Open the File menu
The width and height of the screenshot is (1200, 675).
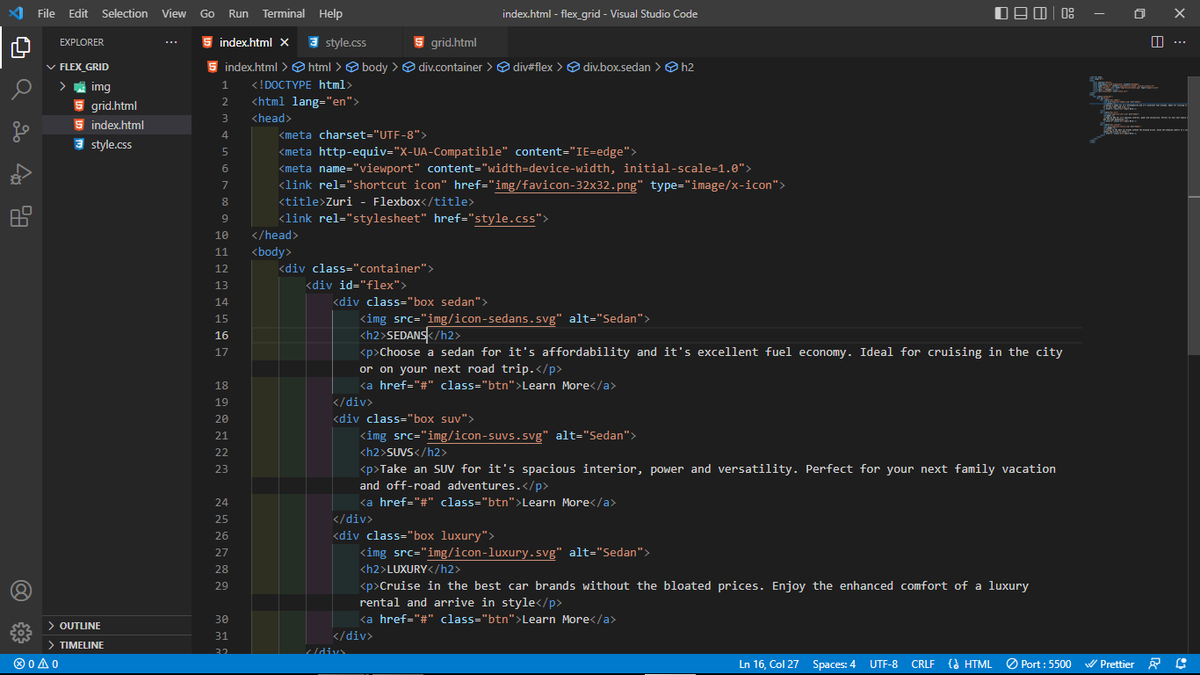coord(46,14)
